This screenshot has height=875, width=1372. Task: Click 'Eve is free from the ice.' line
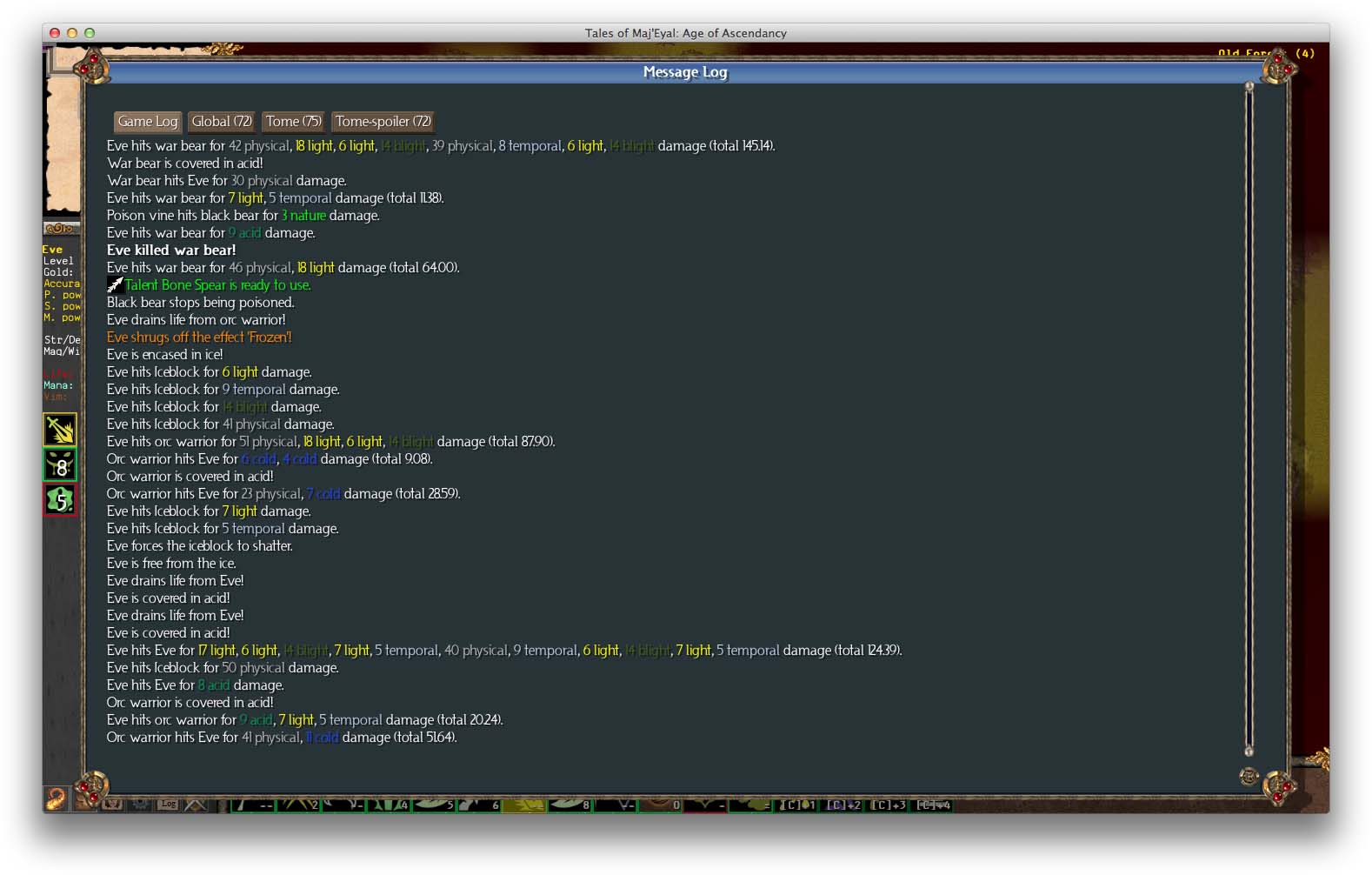click(x=171, y=564)
